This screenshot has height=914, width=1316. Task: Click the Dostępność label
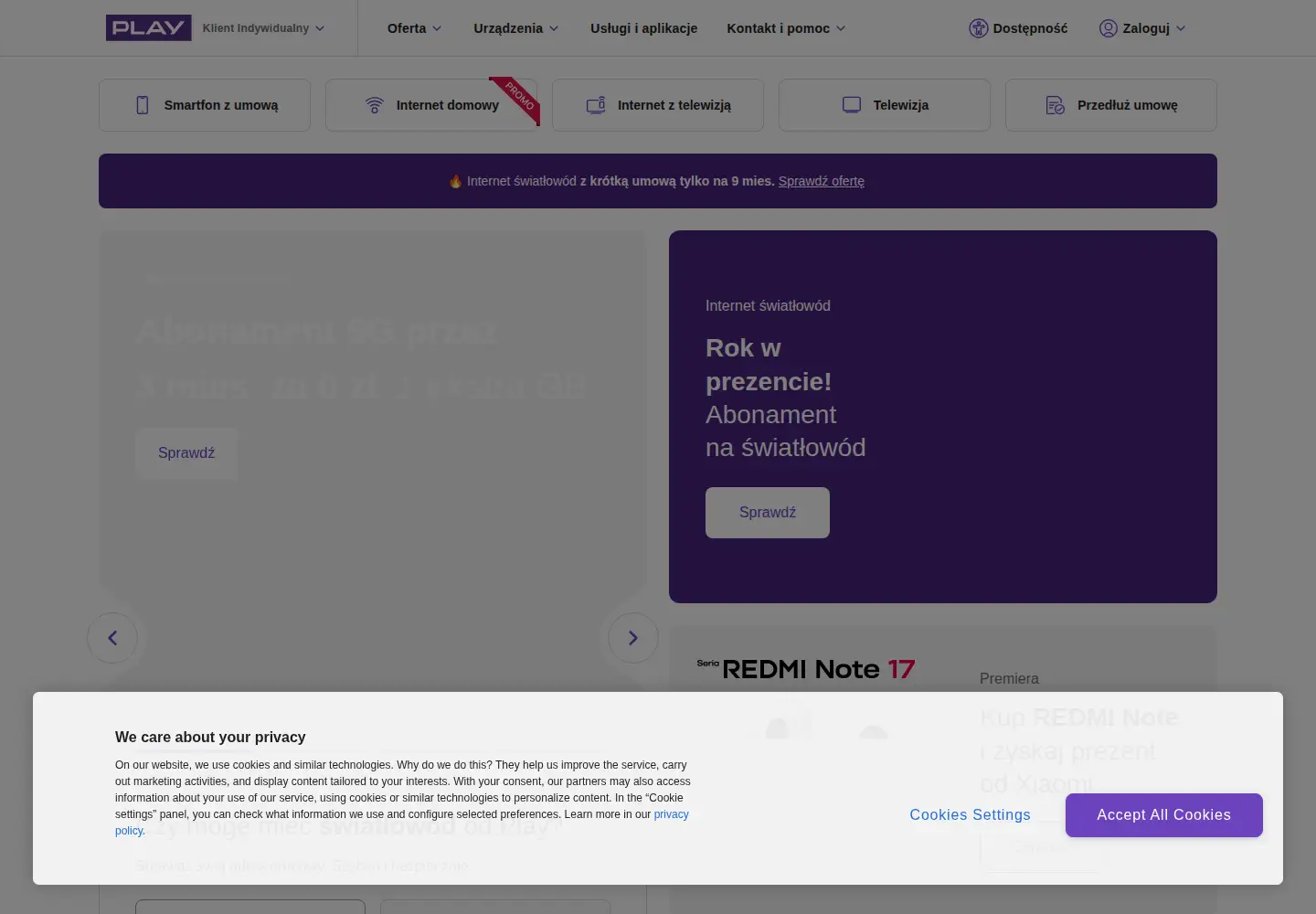pyautogui.click(x=1030, y=28)
